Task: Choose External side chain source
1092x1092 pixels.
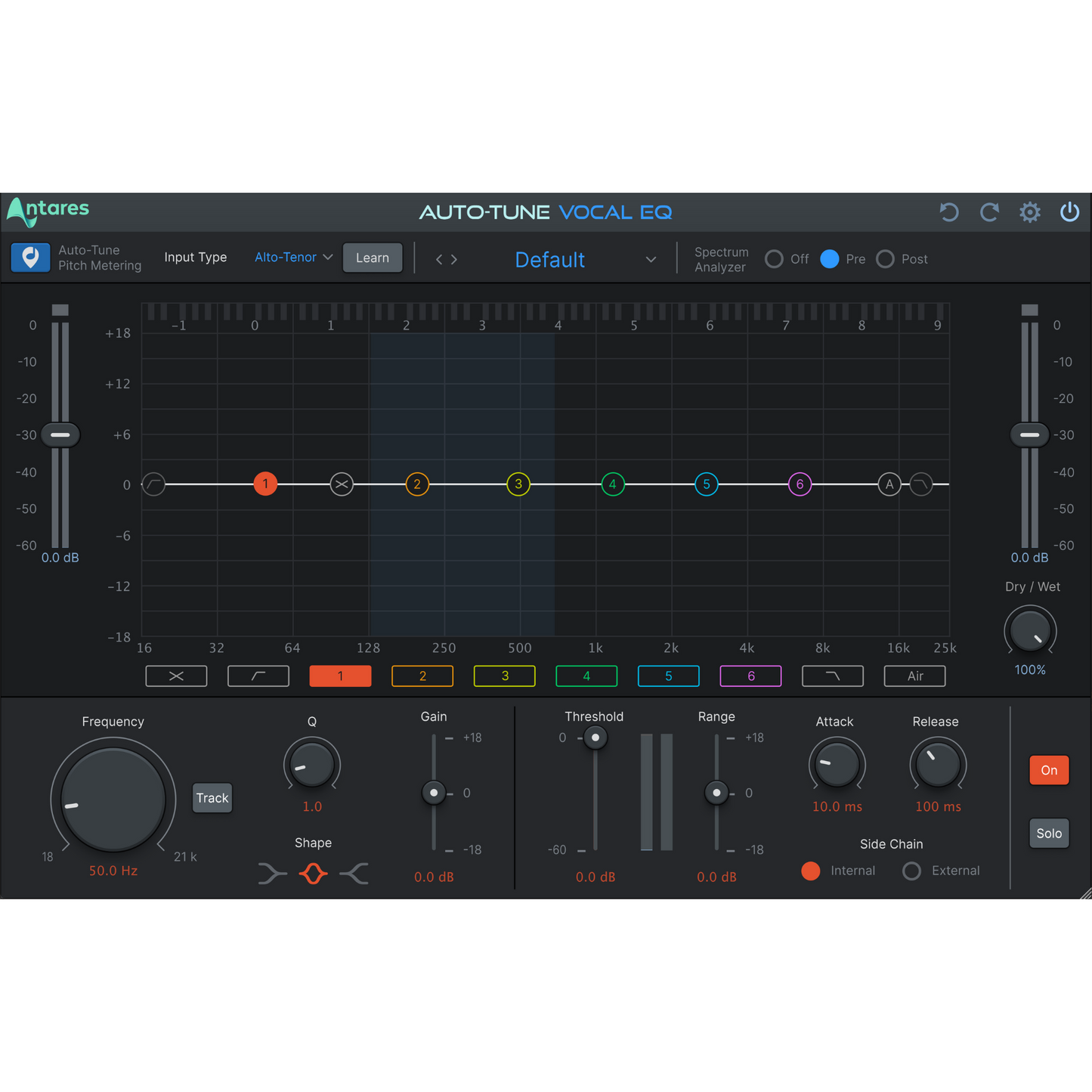Action: pos(912,871)
